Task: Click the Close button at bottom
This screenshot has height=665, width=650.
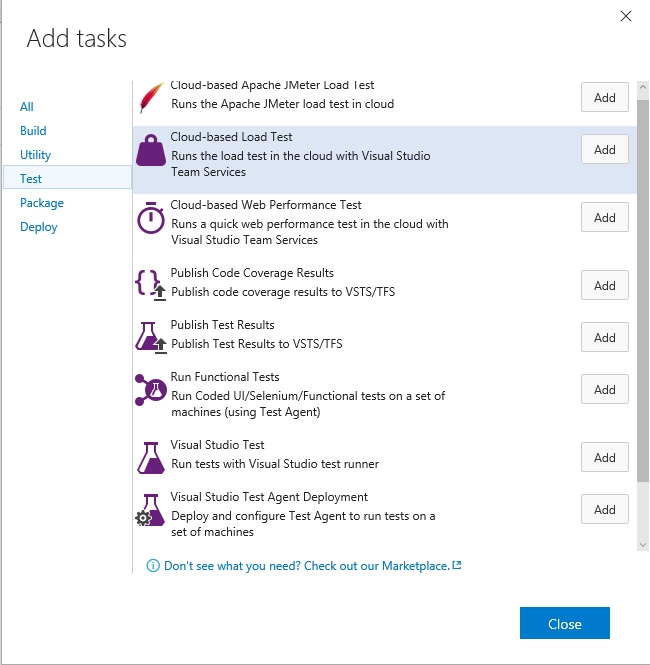Action: [x=565, y=623]
